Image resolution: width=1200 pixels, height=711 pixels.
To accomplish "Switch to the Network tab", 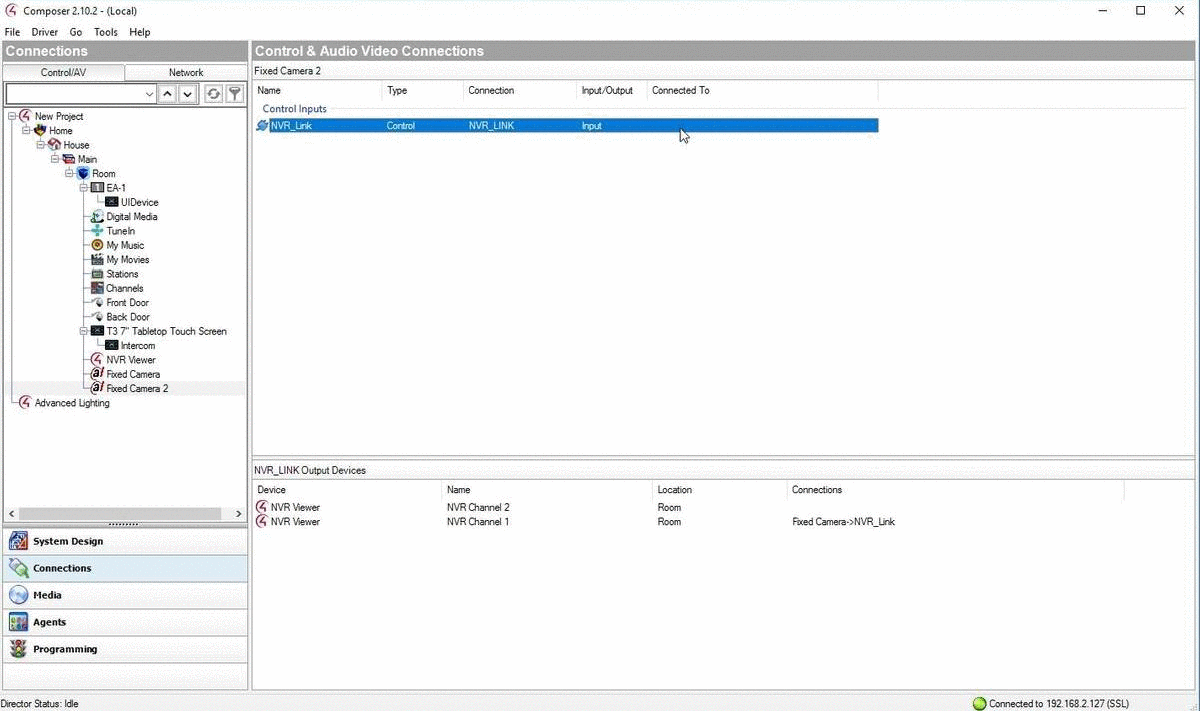I will [185, 72].
